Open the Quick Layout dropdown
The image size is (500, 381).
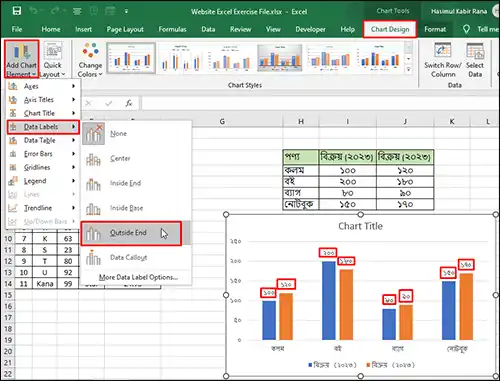click(52, 59)
